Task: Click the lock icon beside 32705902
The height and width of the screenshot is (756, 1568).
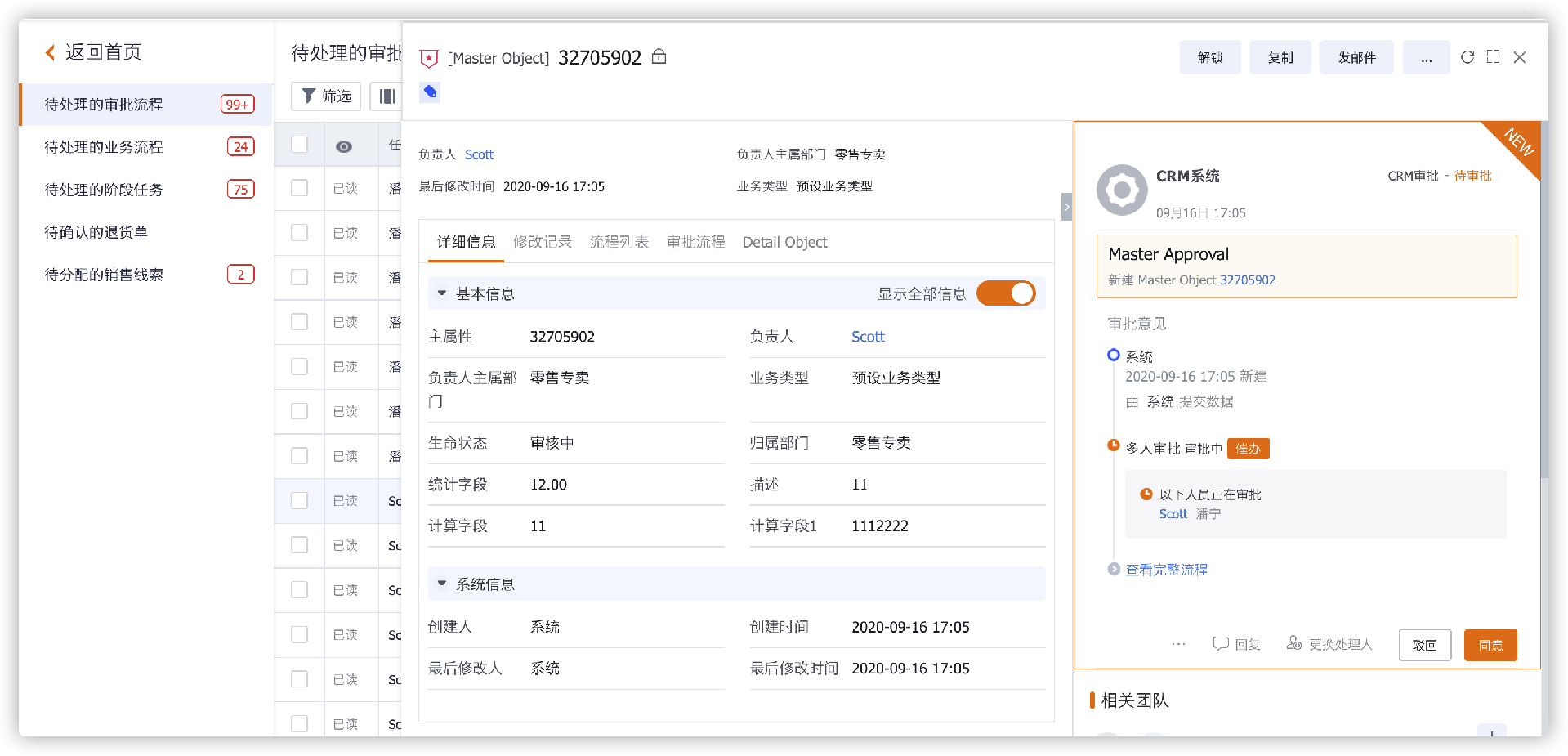Action: 659,56
